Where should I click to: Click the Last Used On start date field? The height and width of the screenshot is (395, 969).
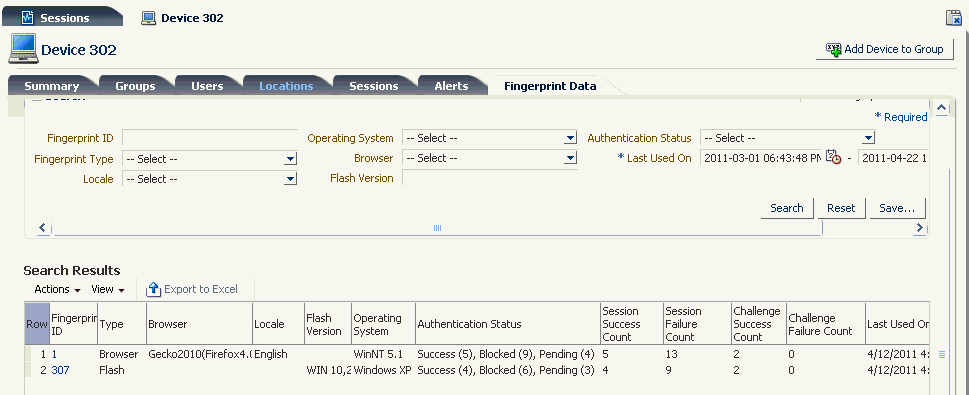761,158
